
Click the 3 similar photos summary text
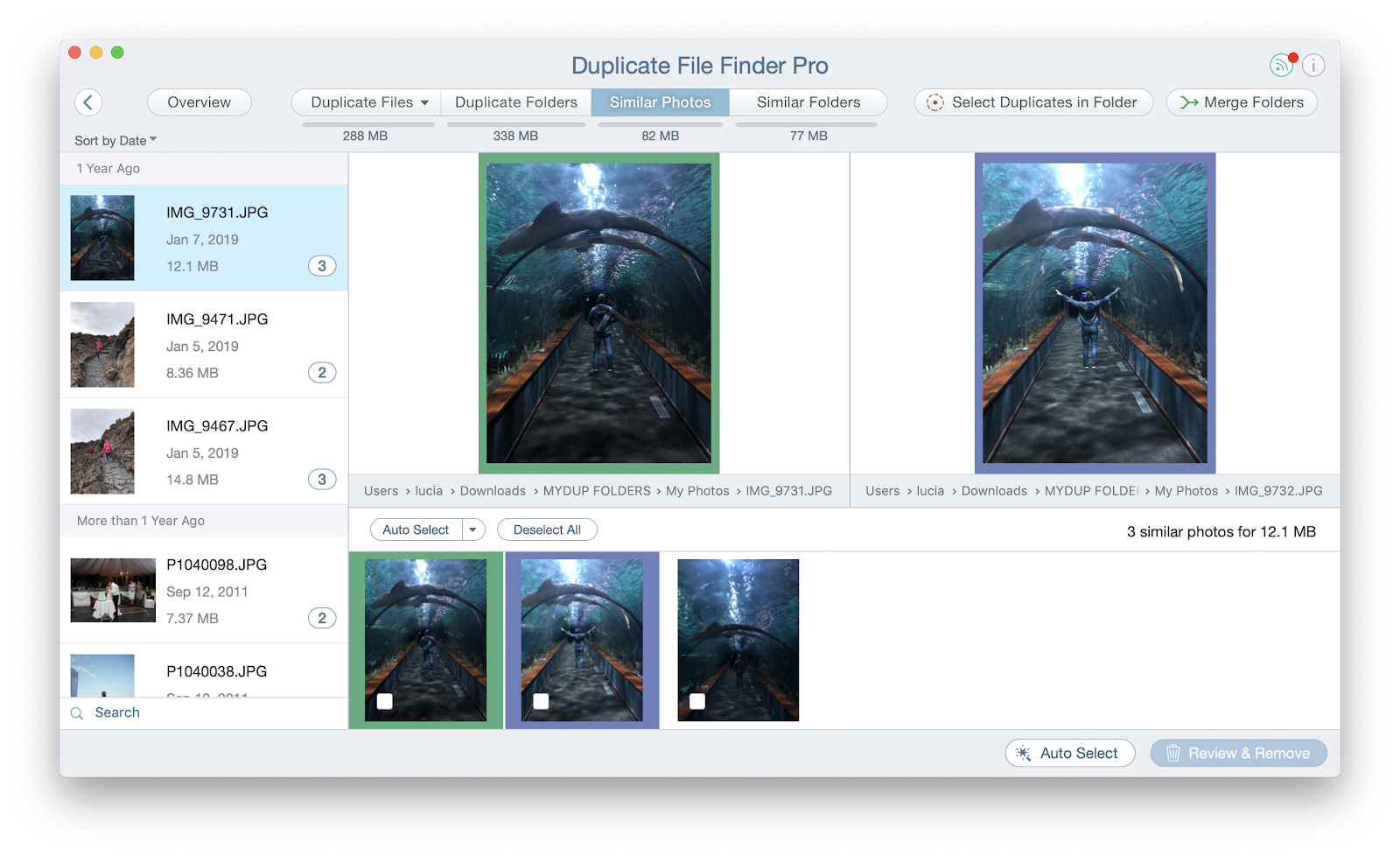pos(1221,532)
